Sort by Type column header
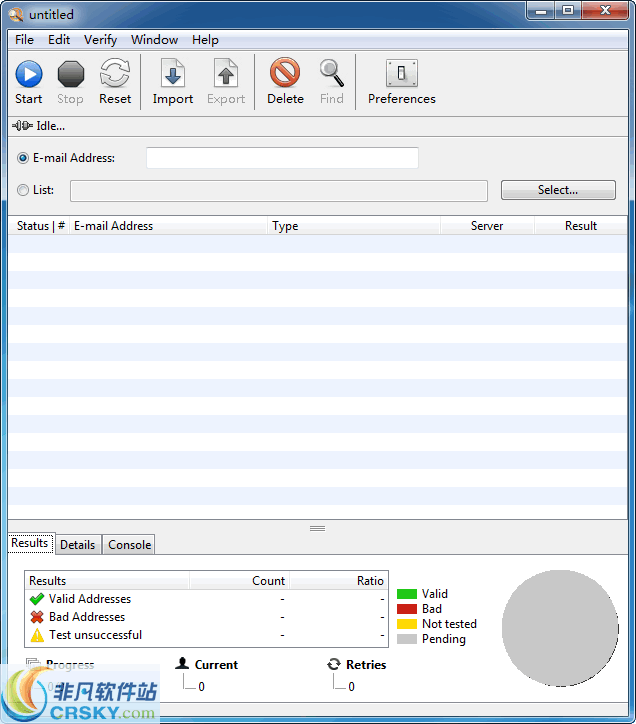Image resolution: width=636 pixels, height=724 pixels. tap(354, 226)
